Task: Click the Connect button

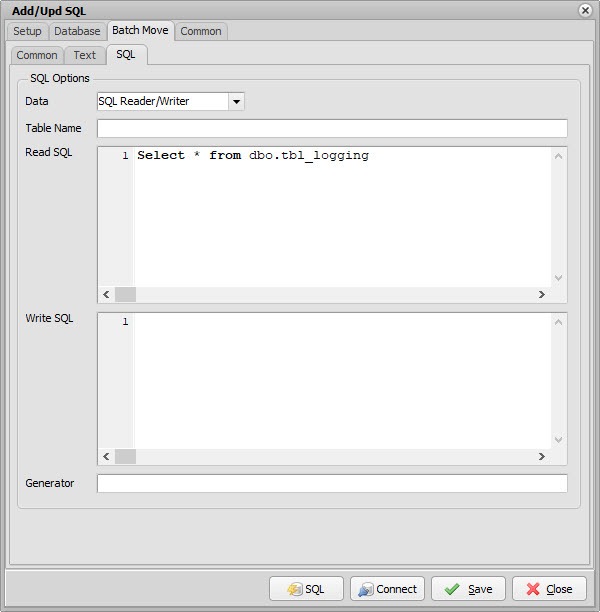Action: (x=387, y=589)
